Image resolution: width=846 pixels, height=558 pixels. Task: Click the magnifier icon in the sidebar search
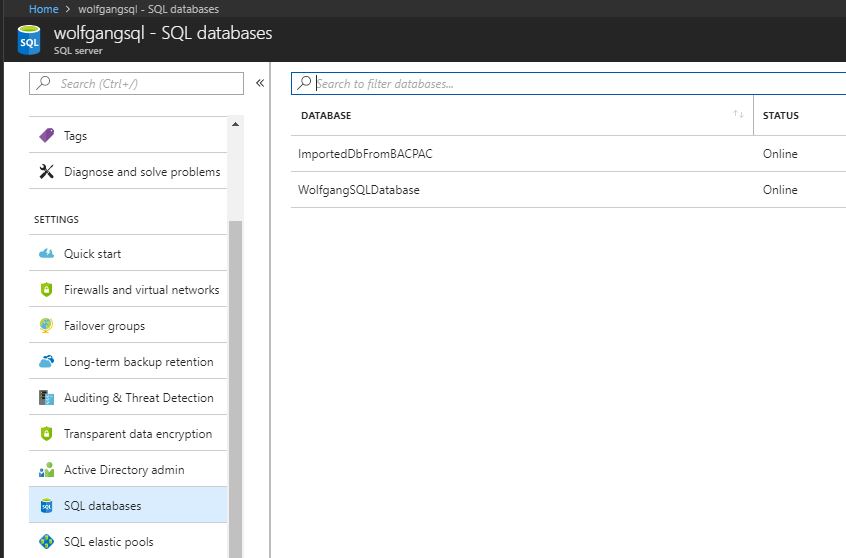coord(43,83)
